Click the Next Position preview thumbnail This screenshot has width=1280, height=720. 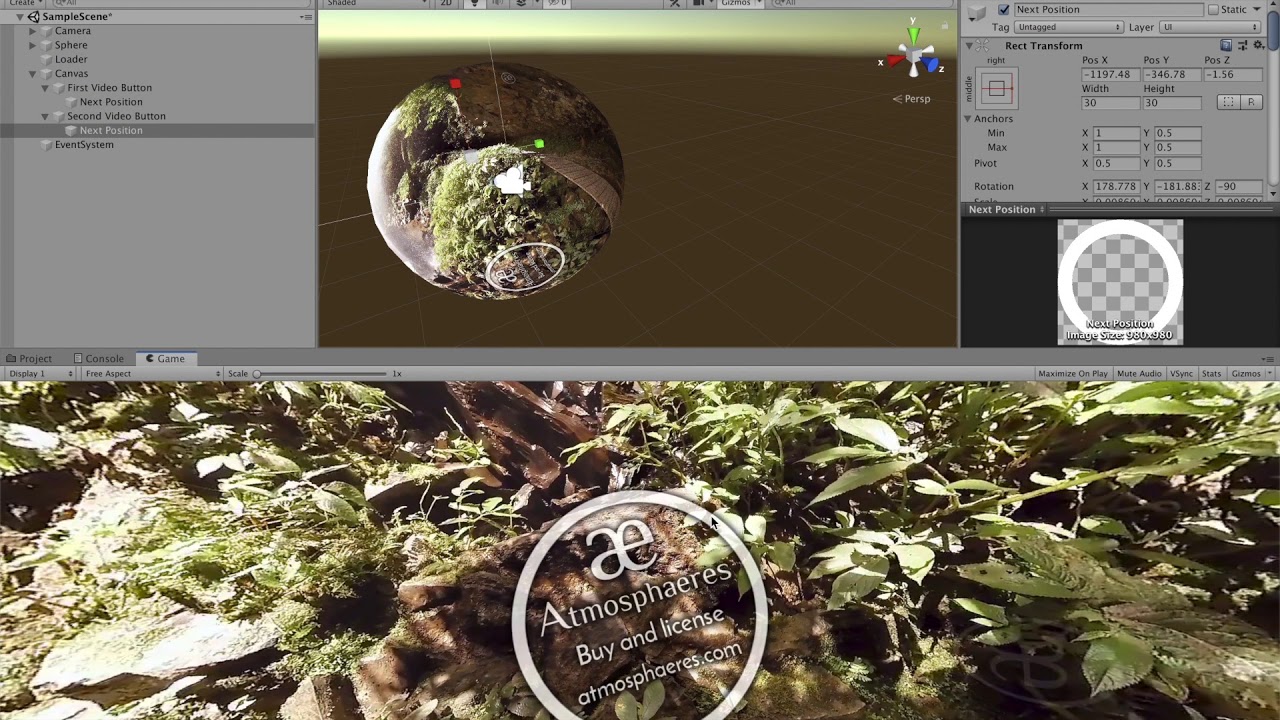click(1120, 283)
